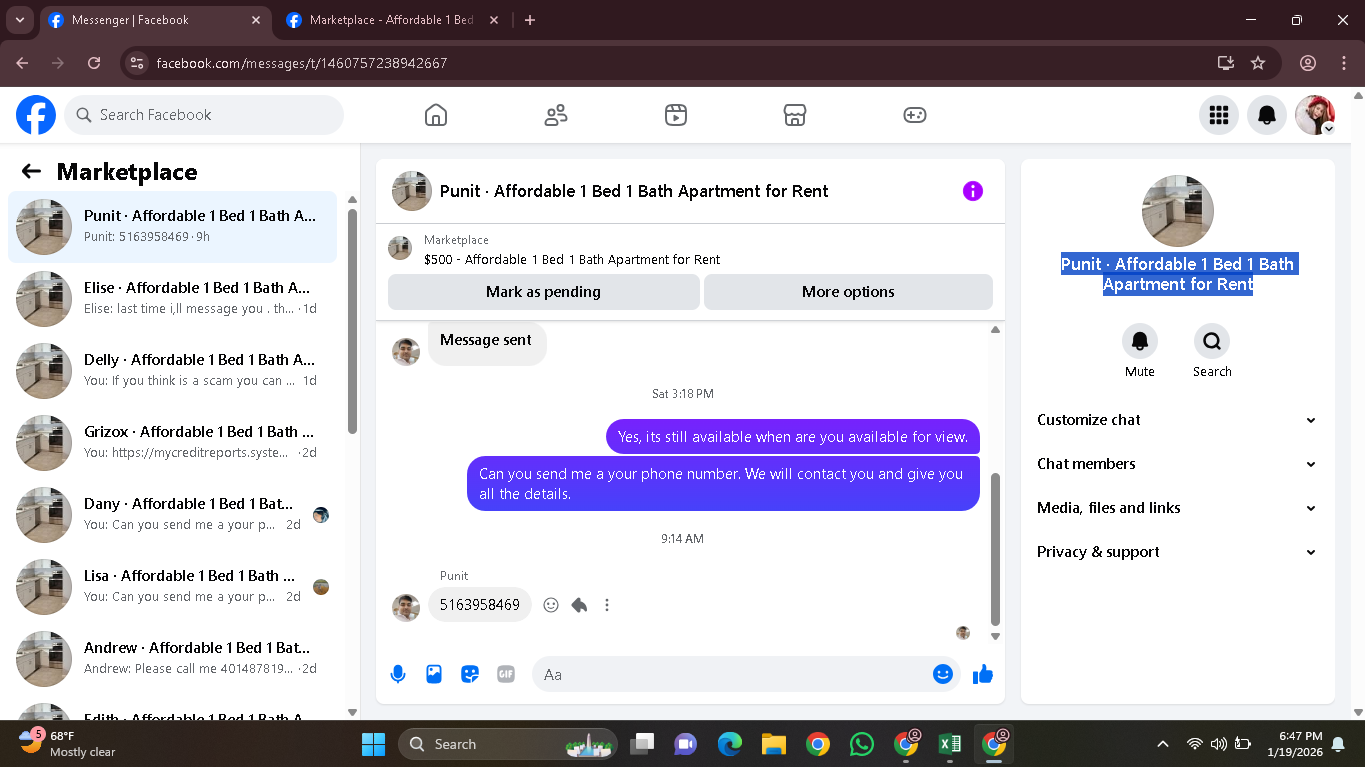Viewport: 1365px width, 767px height.
Task: Open the Lisa conversation in the list
Action: (173, 587)
